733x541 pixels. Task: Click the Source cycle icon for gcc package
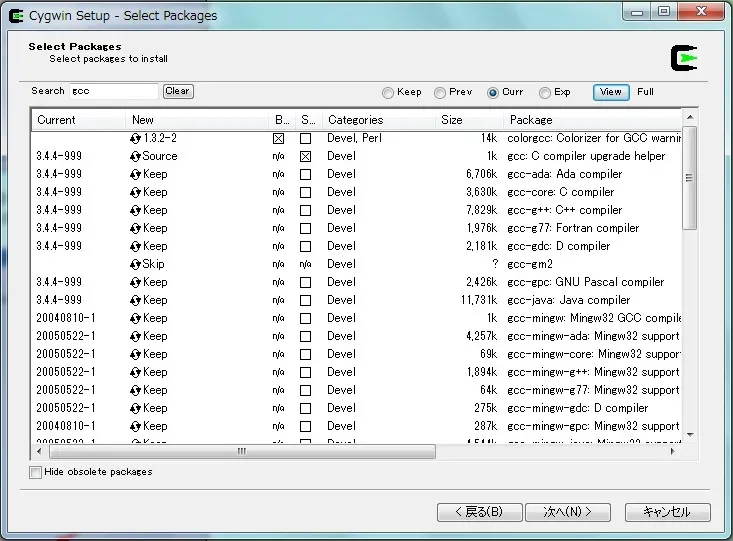click(x=136, y=156)
